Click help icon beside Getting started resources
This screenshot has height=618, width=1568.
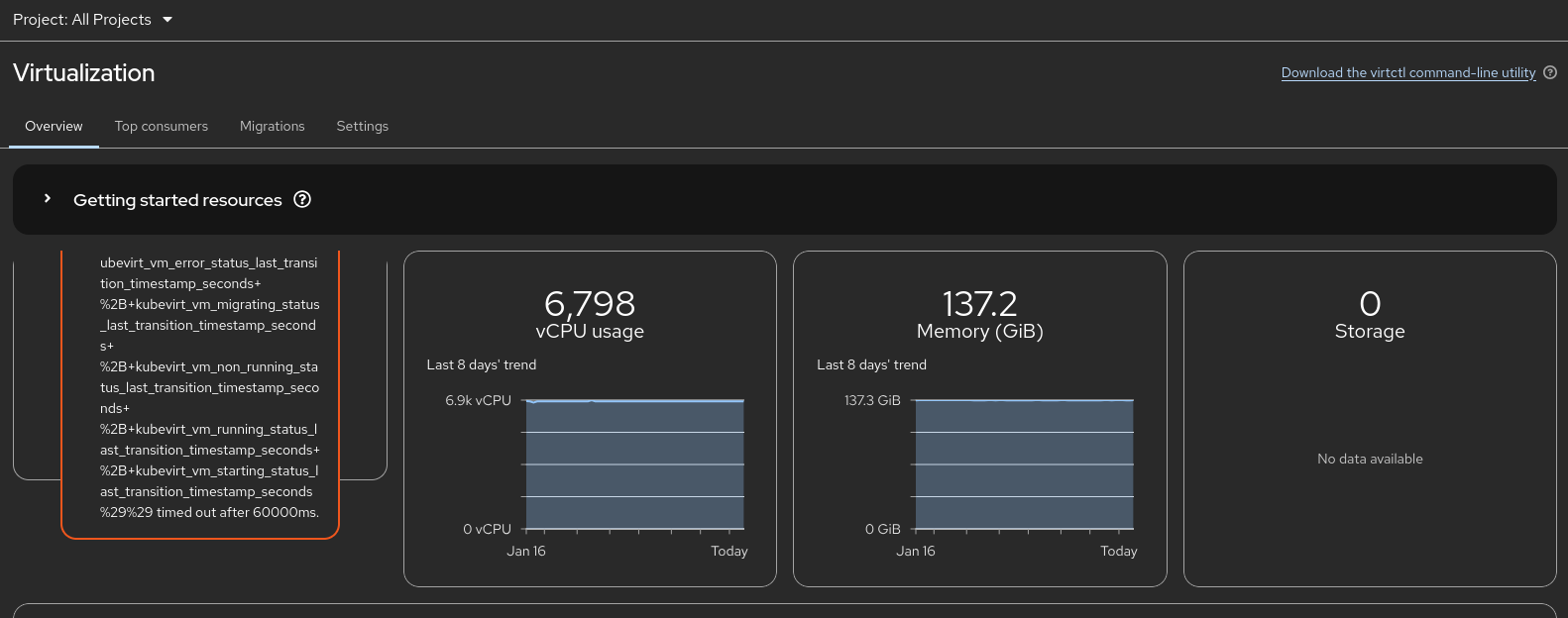click(302, 199)
